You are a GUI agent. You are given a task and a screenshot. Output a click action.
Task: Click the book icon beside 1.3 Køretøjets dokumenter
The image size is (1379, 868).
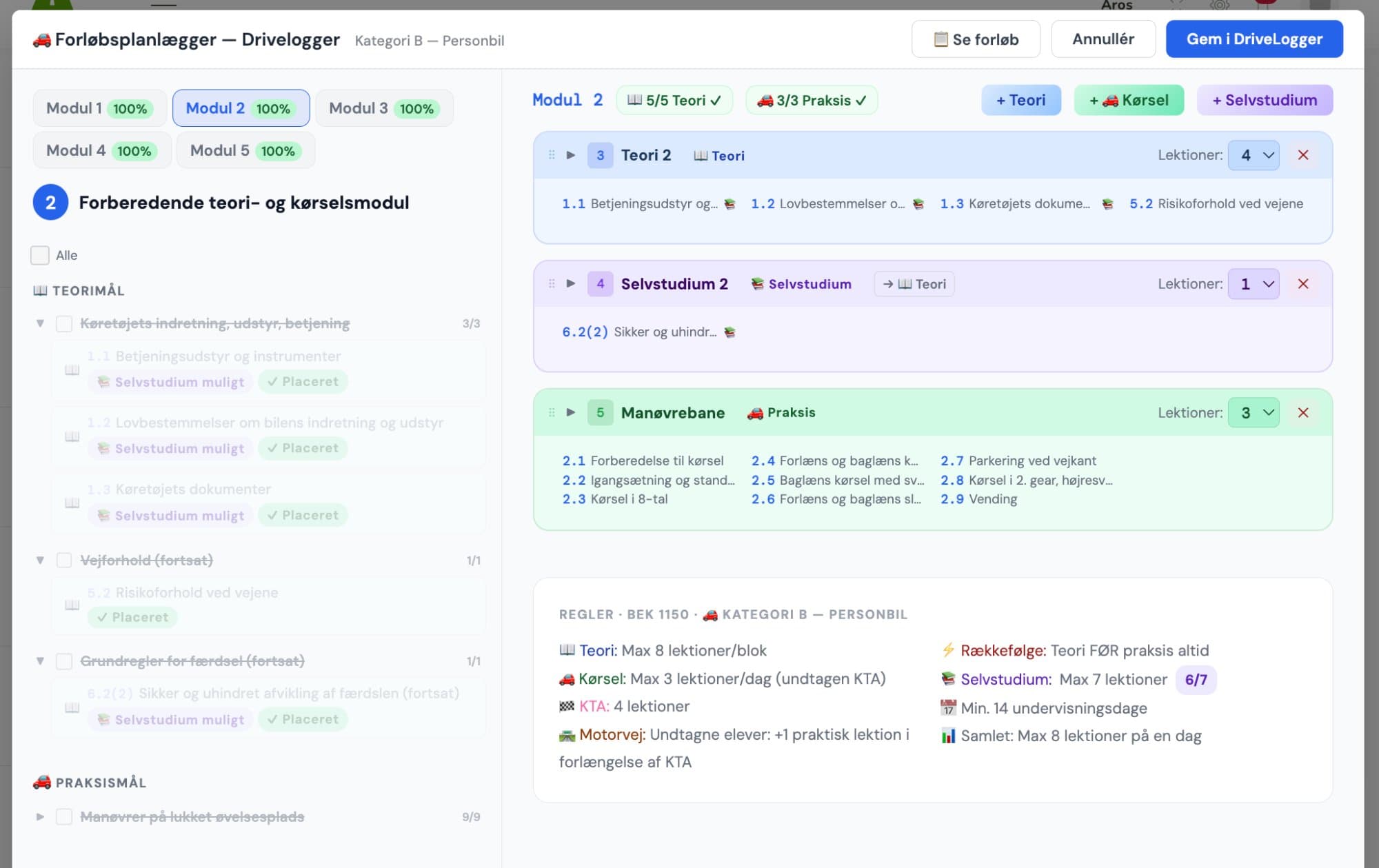coord(72,503)
